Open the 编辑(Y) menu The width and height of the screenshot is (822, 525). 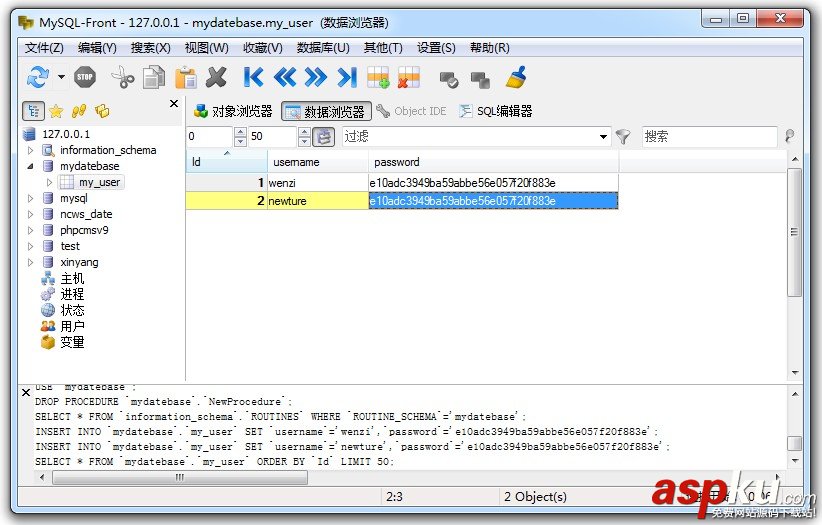coord(97,48)
